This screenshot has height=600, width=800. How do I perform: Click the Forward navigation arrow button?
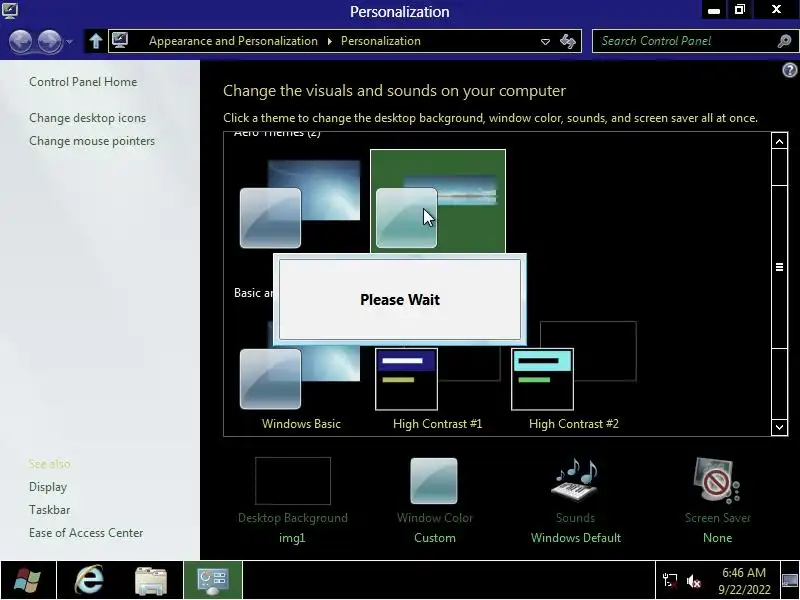[50, 41]
